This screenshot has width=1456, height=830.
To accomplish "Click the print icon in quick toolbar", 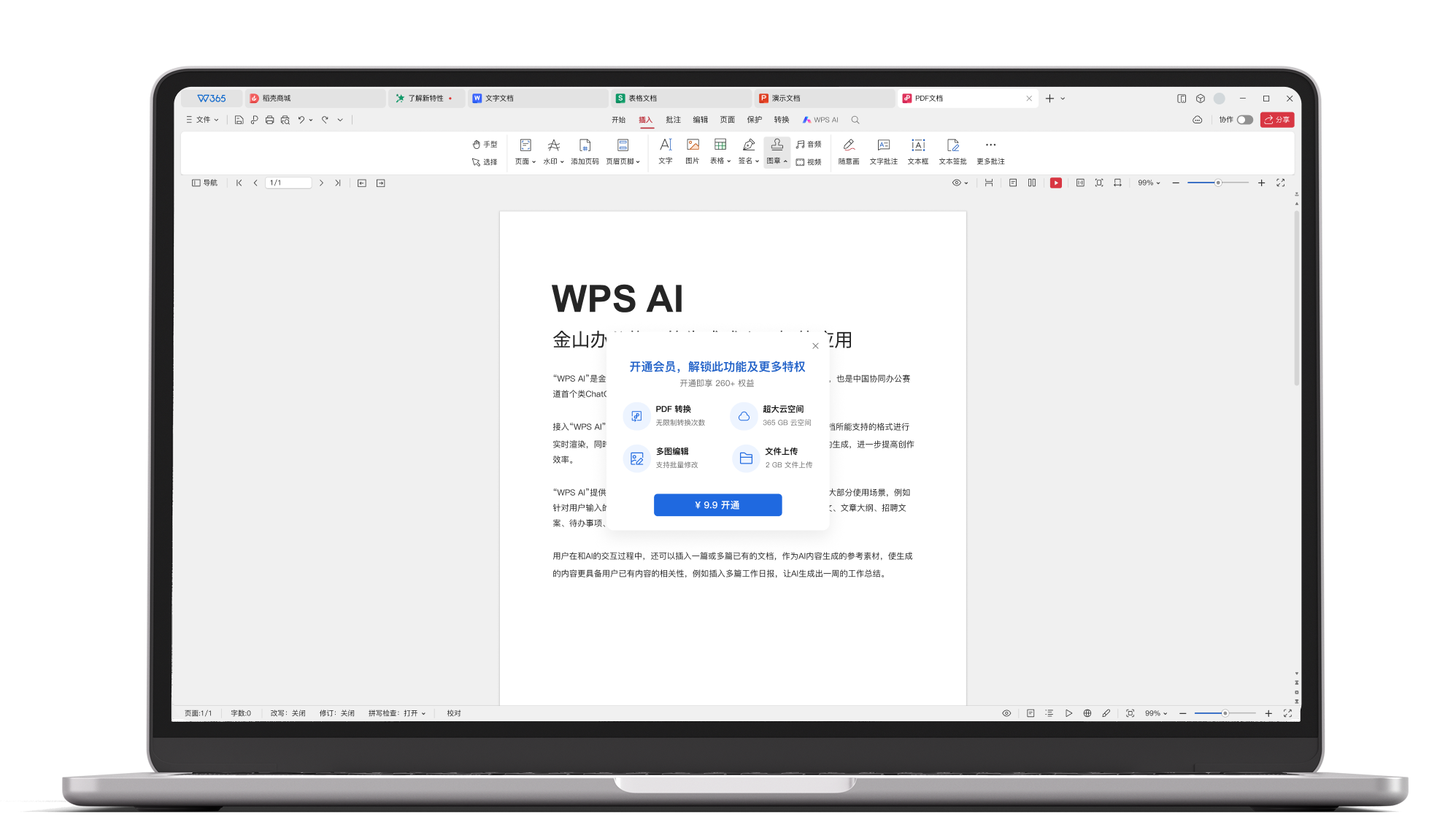I will click(x=269, y=120).
